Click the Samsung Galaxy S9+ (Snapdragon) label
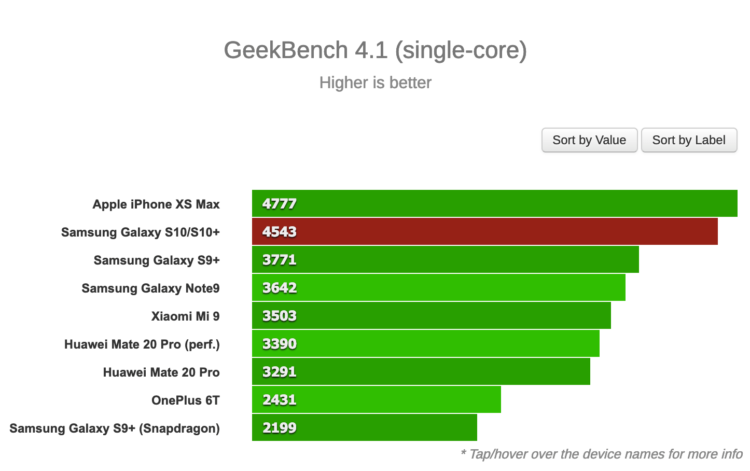 [114, 428]
